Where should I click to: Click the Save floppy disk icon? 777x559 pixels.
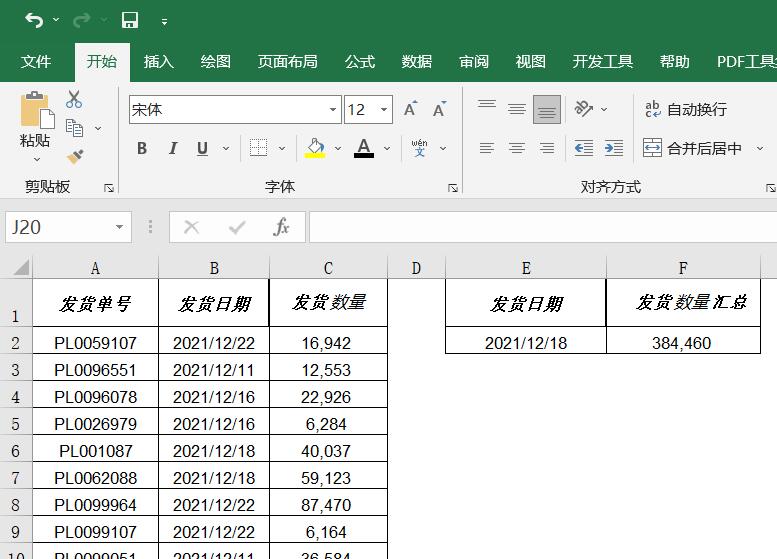coord(130,20)
